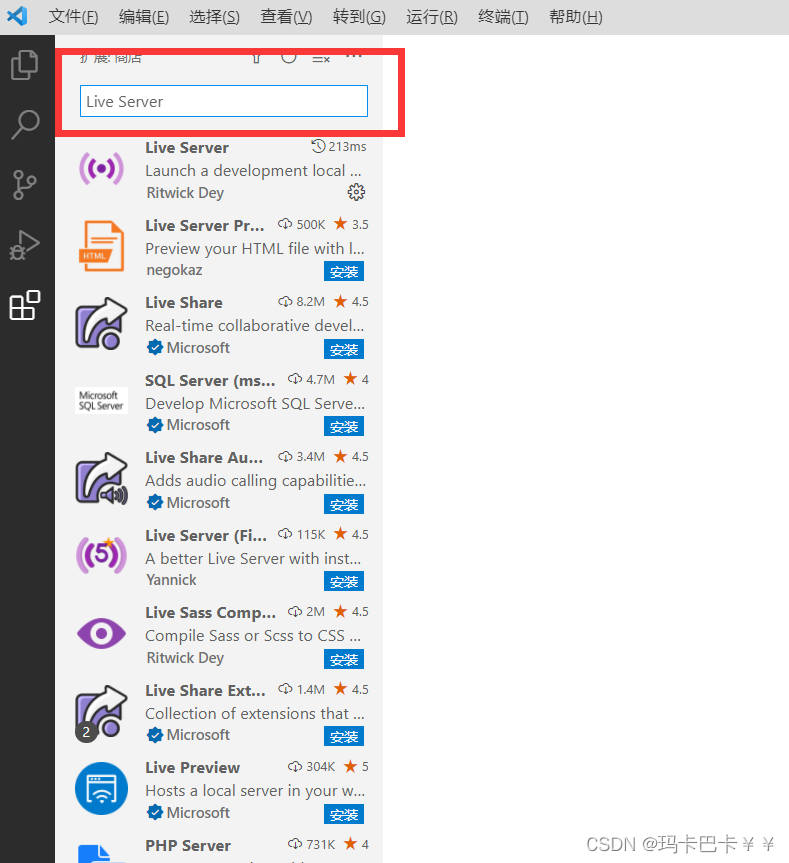Click the Live Share Extension Pack icon
Image resolution: width=789 pixels, height=863 pixels.
pyautogui.click(x=101, y=713)
